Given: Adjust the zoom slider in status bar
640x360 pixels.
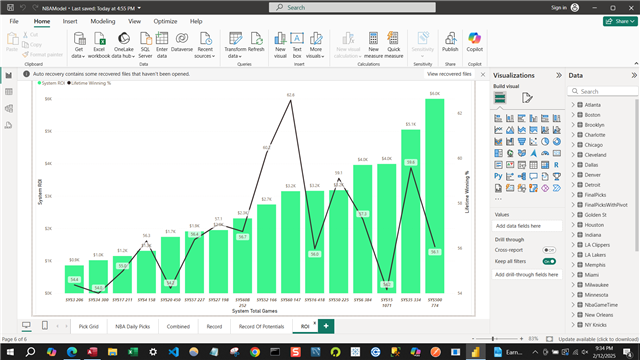Looking at the screenshot, I should tap(493, 339).
